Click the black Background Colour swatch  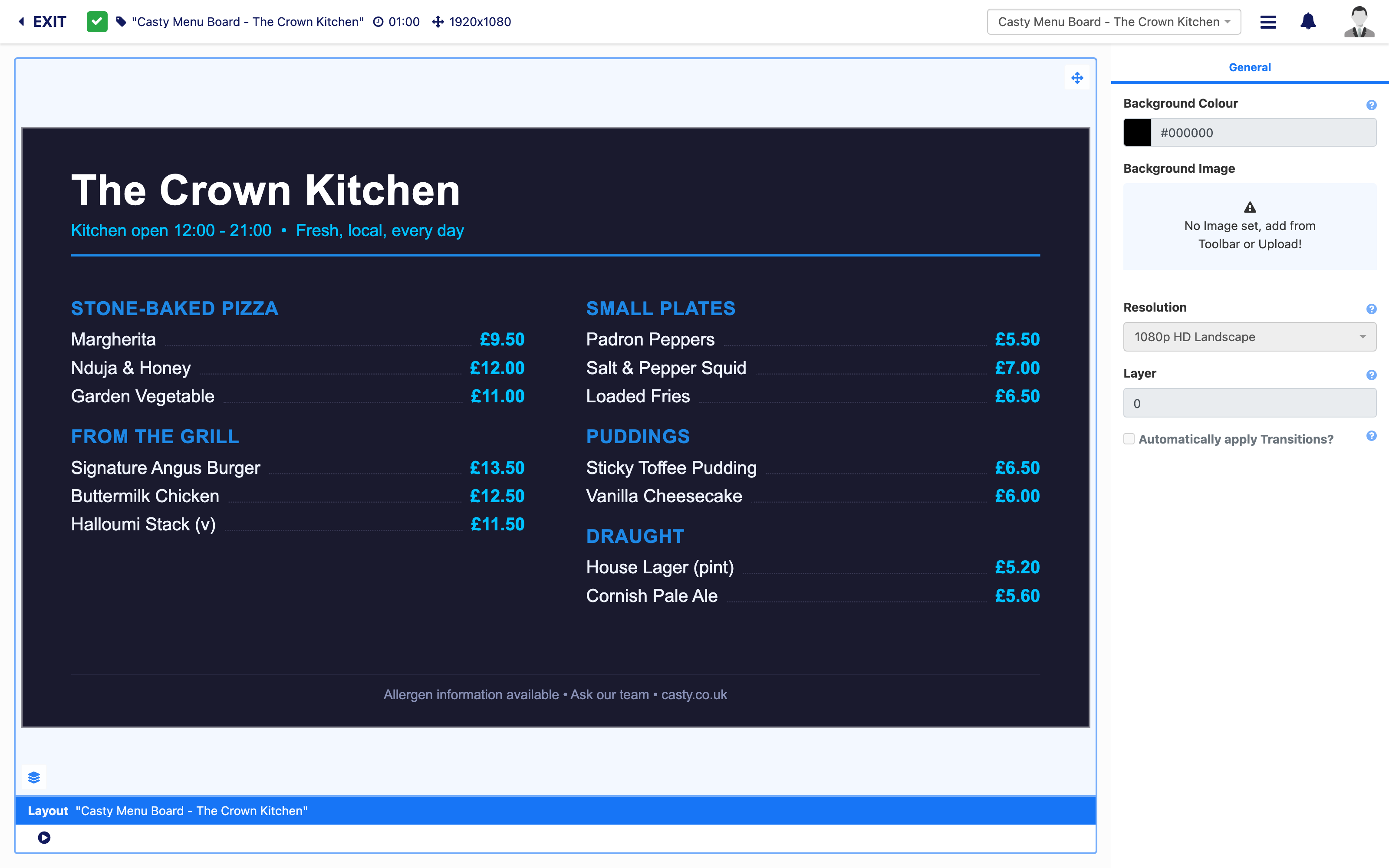click(1137, 133)
